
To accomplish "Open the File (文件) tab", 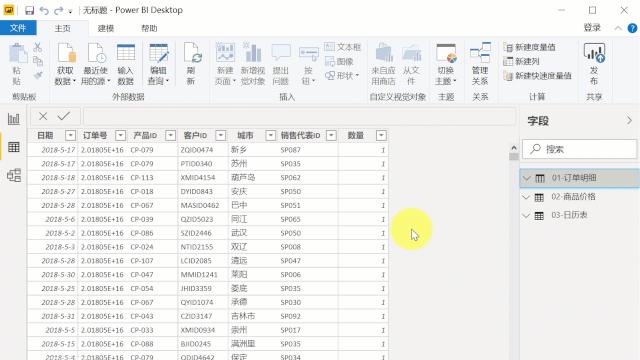I will [x=18, y=28].
